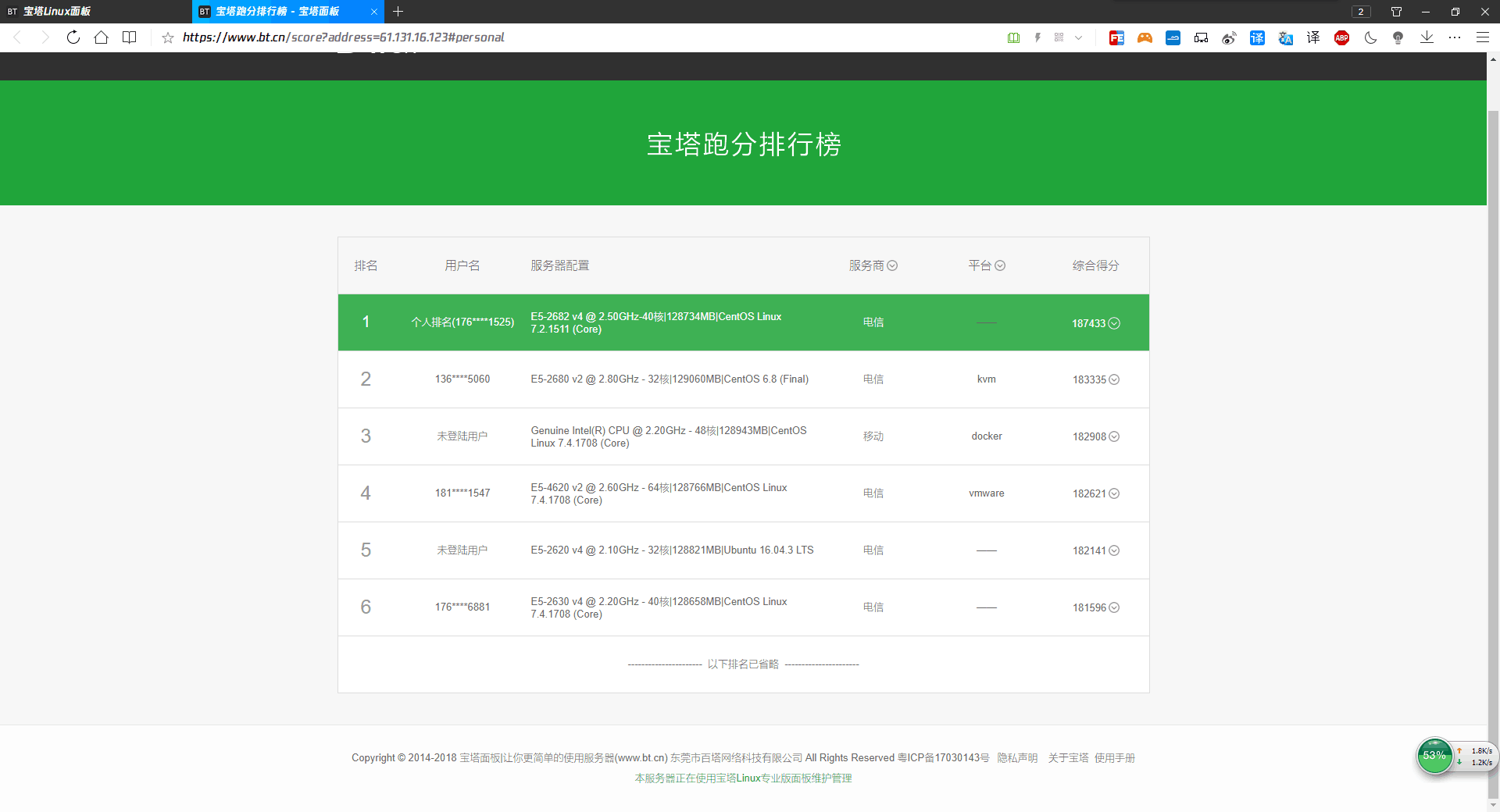Open a new browser tab
1500x812 pixels.
[398, 12]
